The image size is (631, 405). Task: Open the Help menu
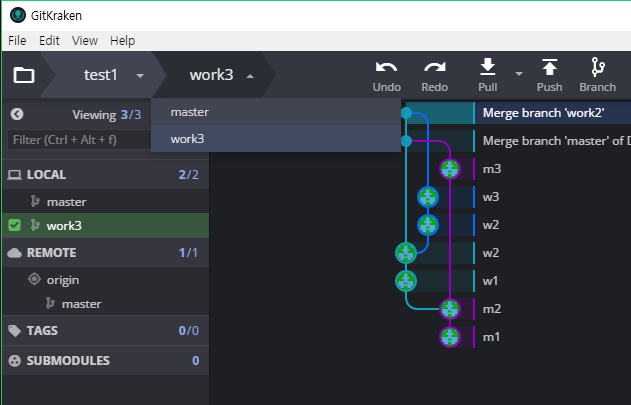tap(122, 41)
